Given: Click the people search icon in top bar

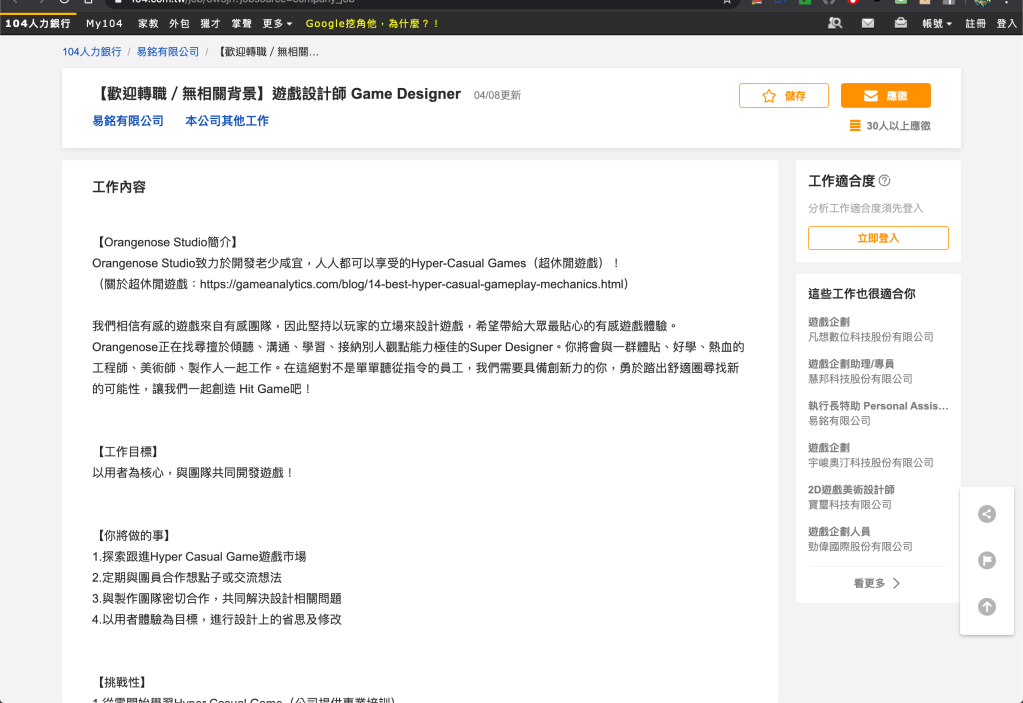Looking at the screenshot, I should [834, 23].
